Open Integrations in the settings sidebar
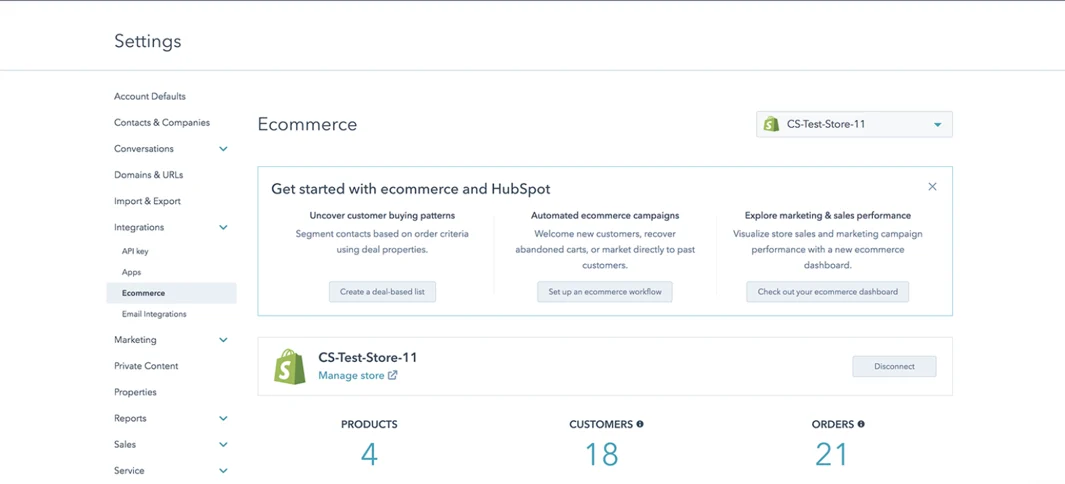Screen dimensions: 1065x484 point(139,227)
